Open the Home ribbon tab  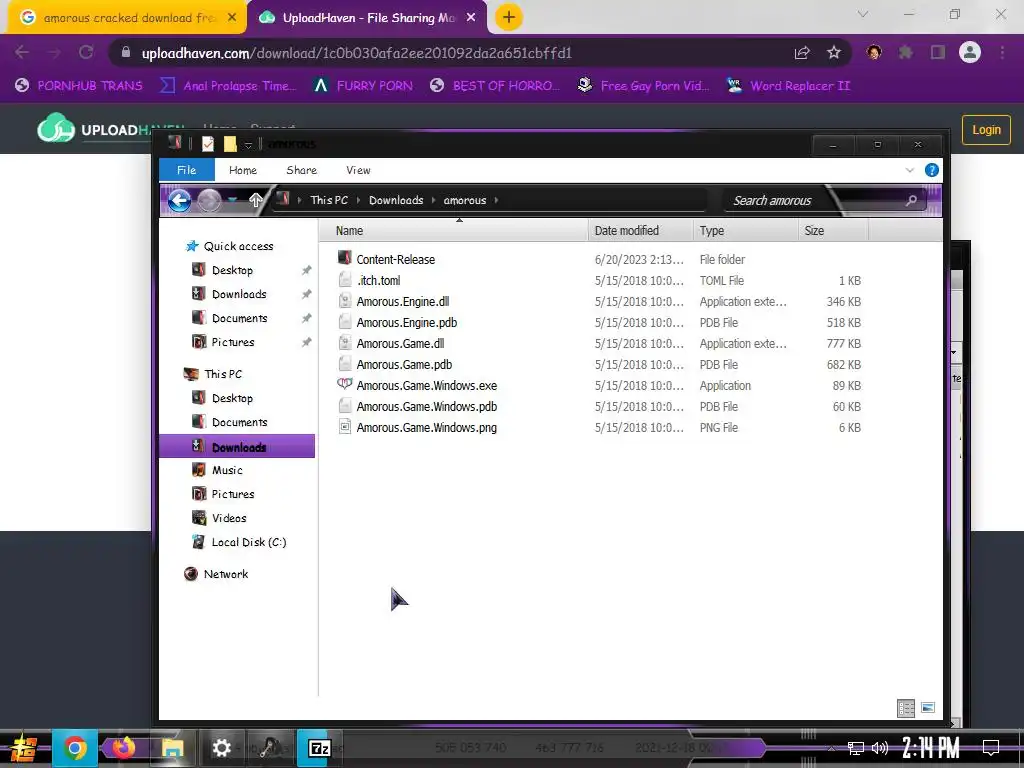(243, 170)
